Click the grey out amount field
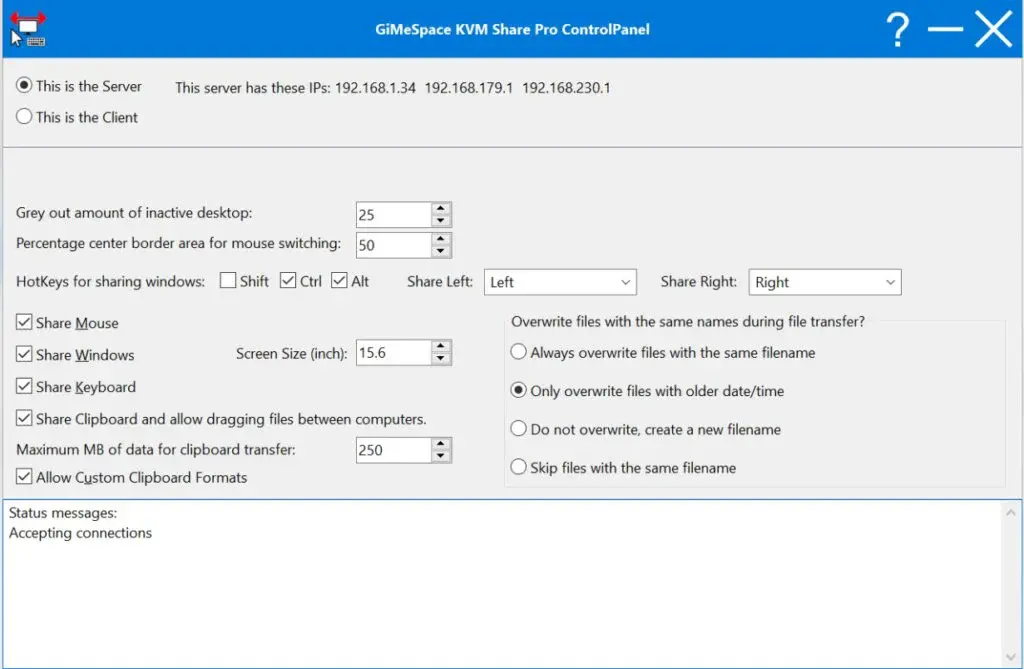 tap(393, 215)
